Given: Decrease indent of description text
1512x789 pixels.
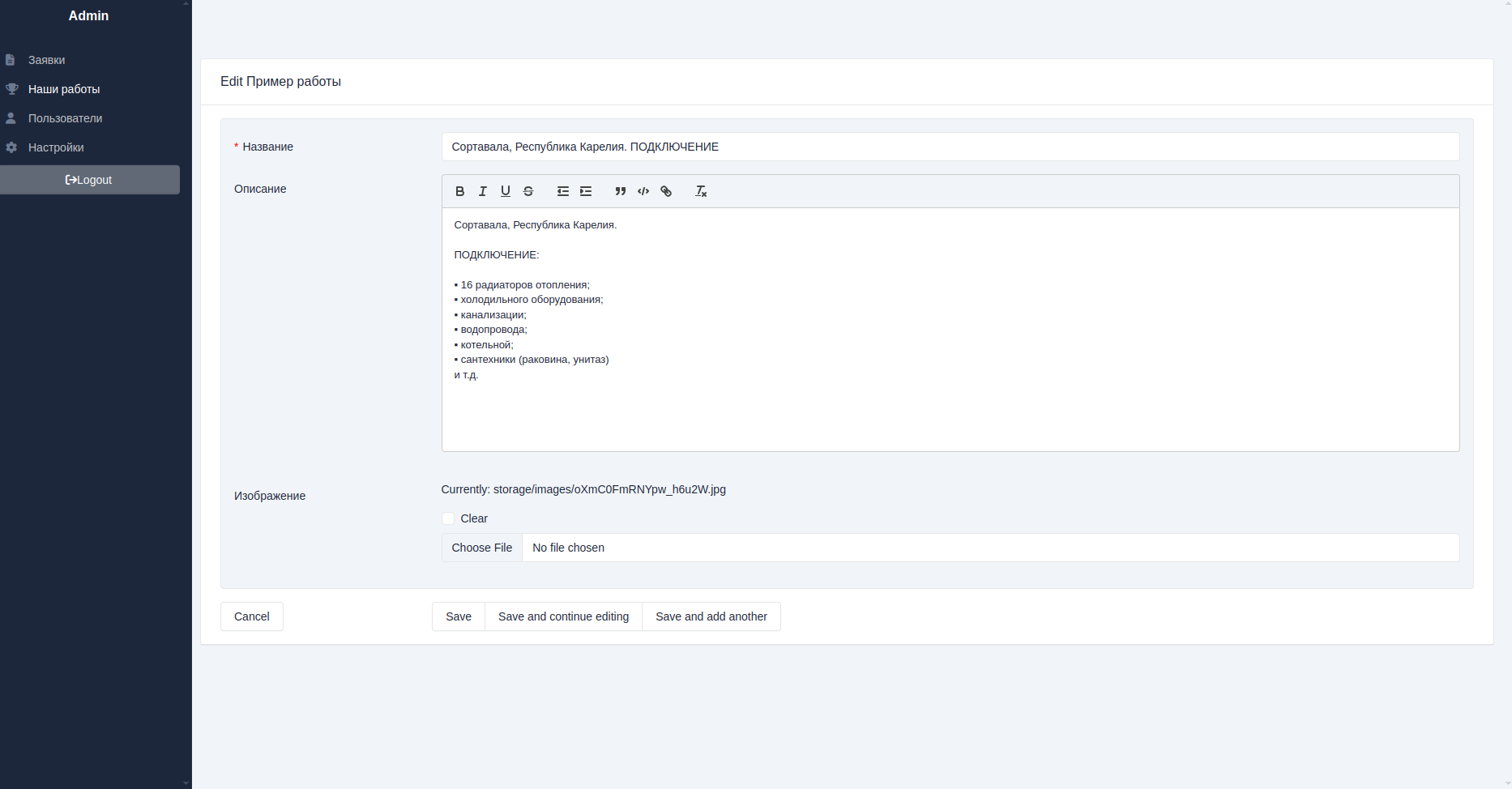Looking at the screenshot, I should click(562, 191).
